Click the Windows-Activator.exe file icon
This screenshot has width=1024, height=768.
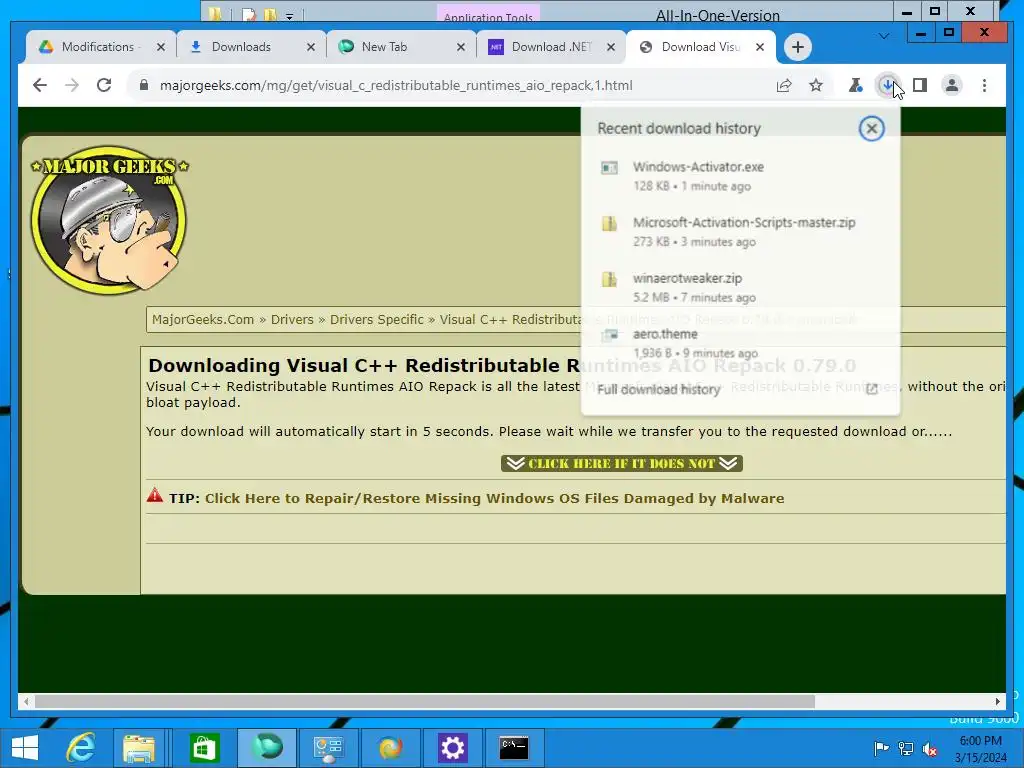coord(609,168)
